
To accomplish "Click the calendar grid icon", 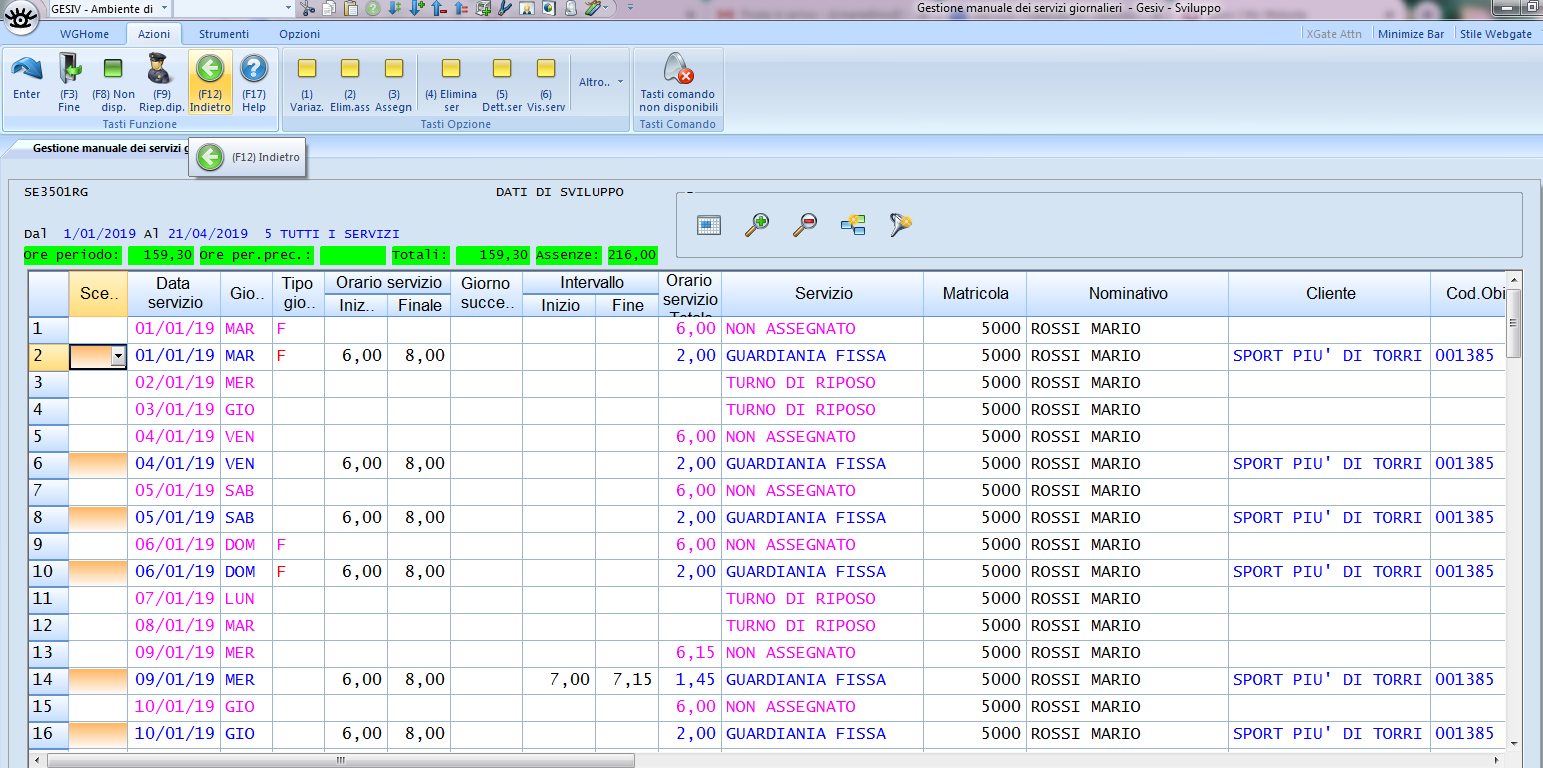I will [x=709, y=224].
